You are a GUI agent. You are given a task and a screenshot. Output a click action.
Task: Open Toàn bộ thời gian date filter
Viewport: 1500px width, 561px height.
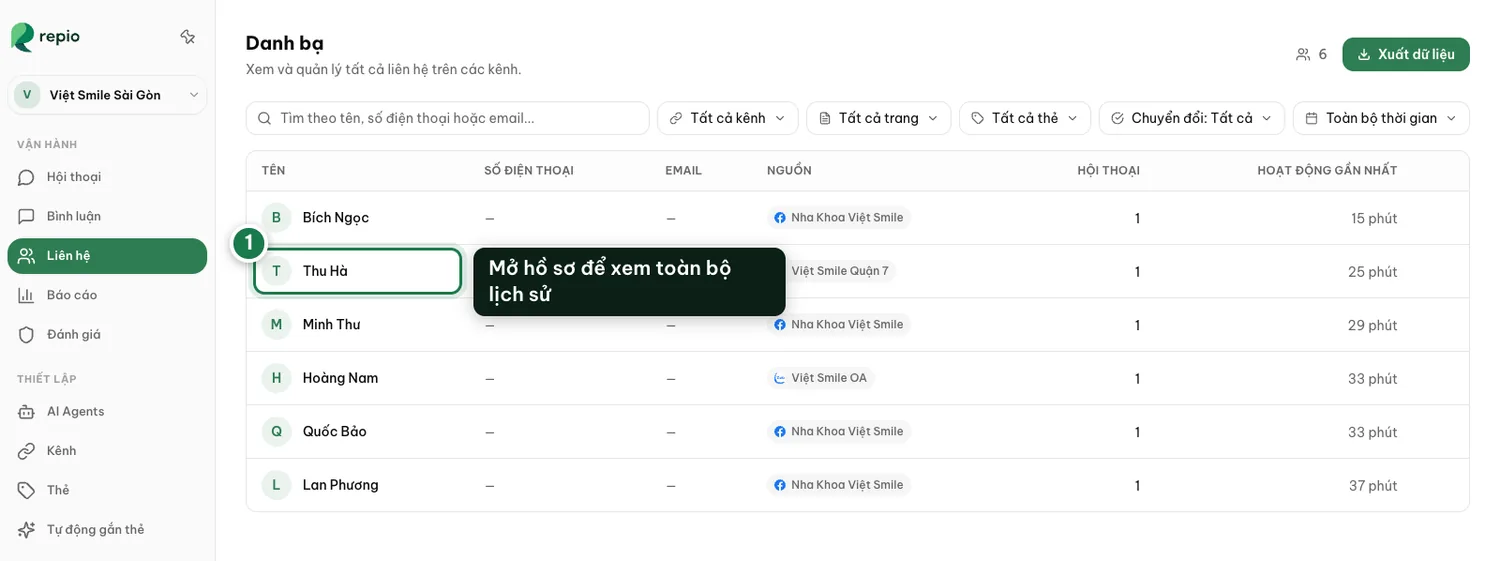coord(1381,118)
